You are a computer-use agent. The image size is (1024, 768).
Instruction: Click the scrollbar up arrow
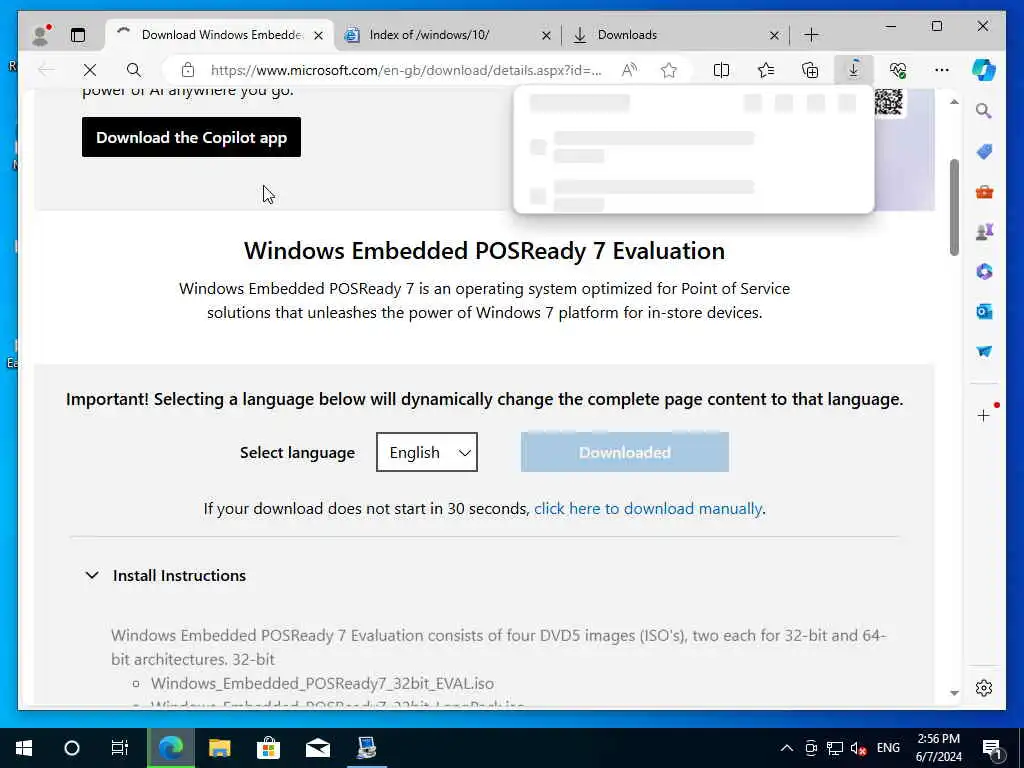point(954,102)
